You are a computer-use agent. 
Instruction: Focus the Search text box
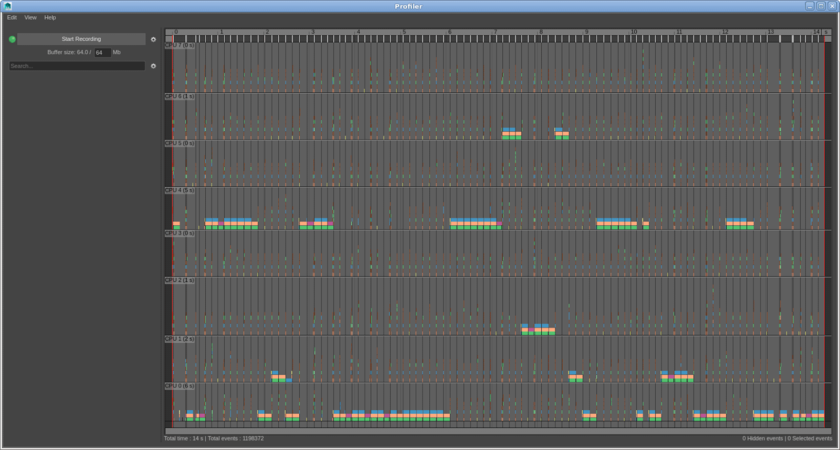pyautogui.click(x=76, y=66)
